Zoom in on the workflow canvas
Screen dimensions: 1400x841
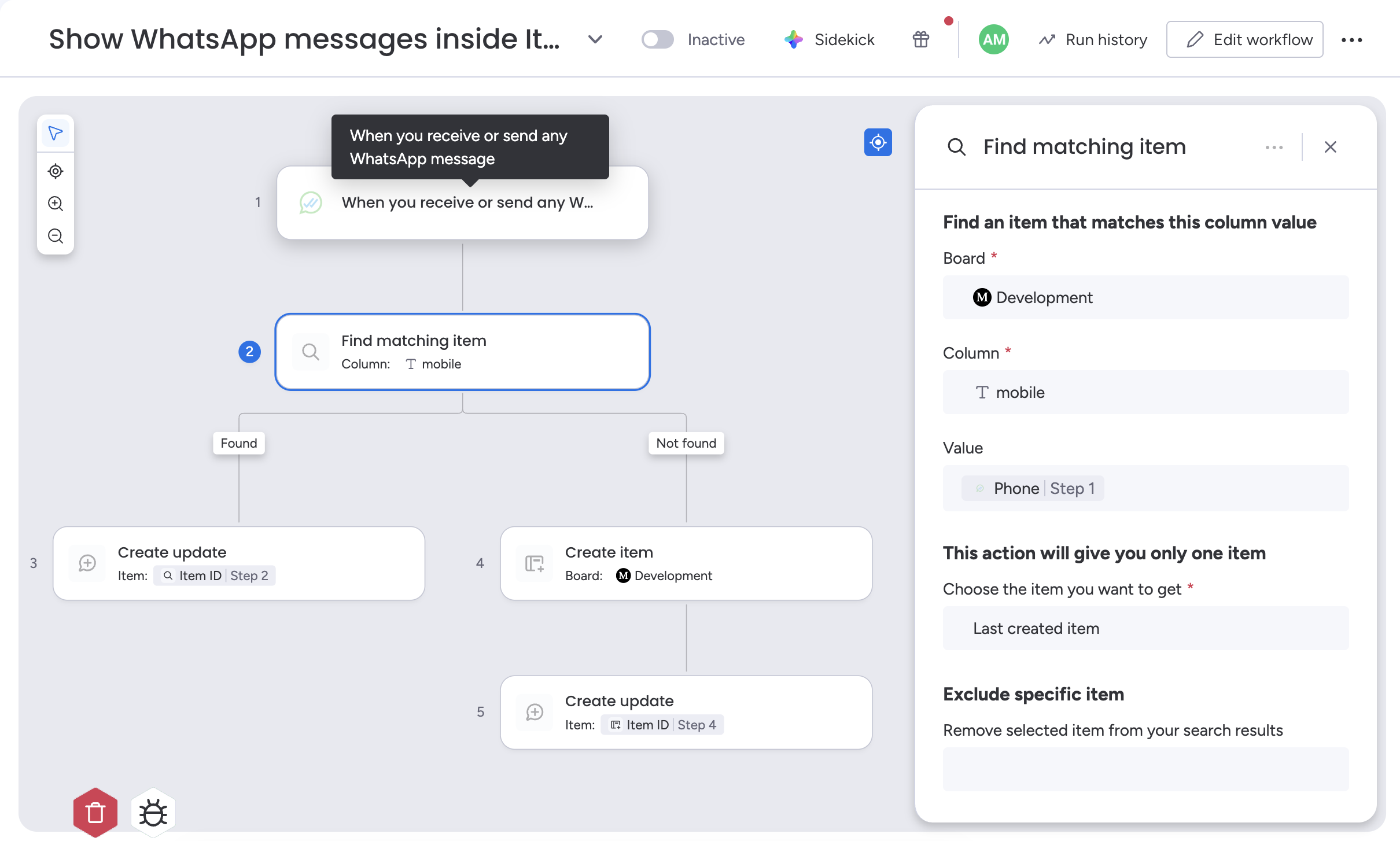click(x=56, y=204)
